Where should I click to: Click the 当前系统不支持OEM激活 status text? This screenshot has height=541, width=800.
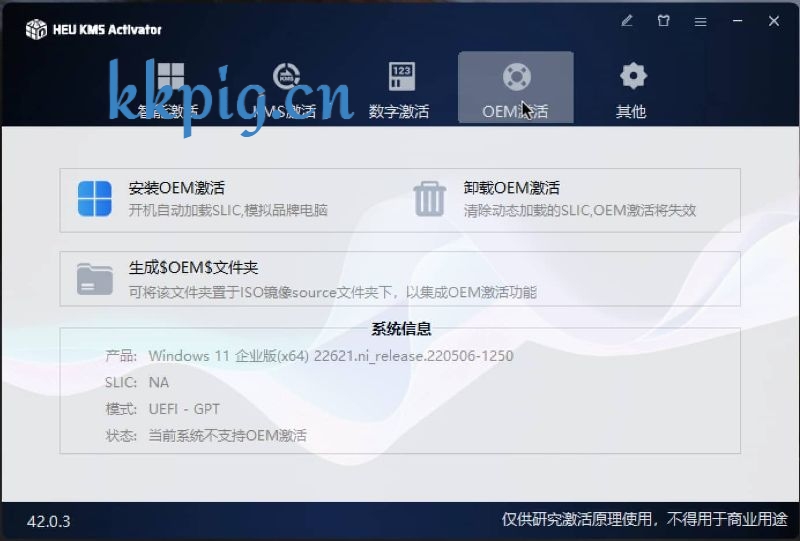[x=228, y=435]
